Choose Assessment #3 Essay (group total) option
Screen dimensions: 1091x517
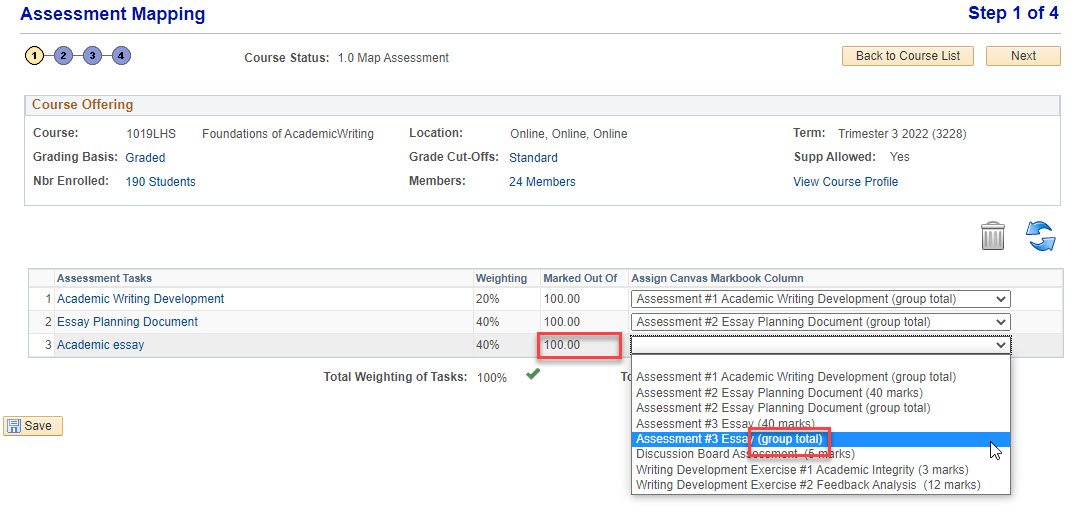pos(729,439)
